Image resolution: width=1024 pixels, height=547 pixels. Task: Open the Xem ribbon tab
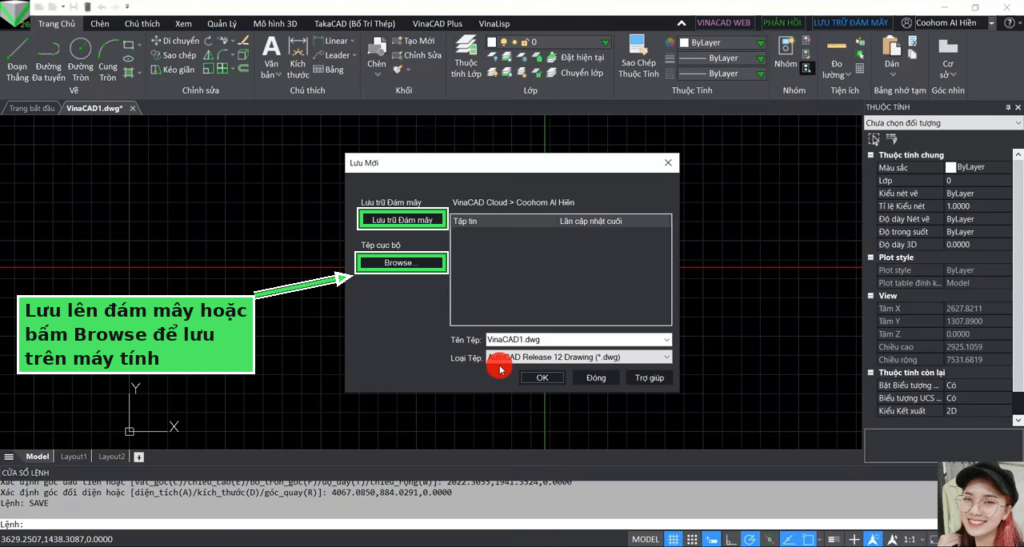(x=183, y=23)
